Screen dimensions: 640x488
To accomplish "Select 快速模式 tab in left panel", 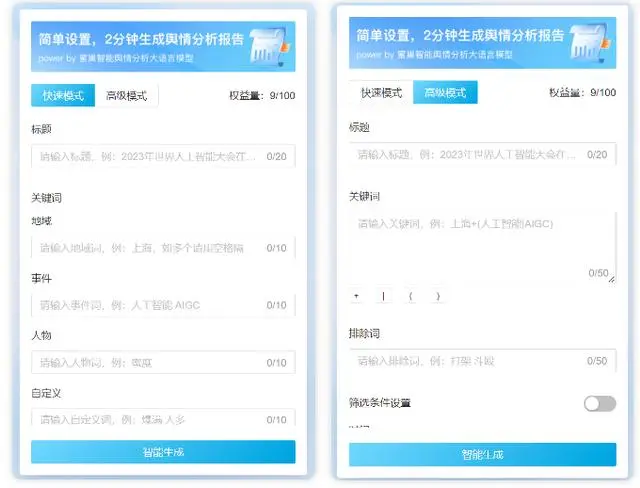I will pos(63,96).
